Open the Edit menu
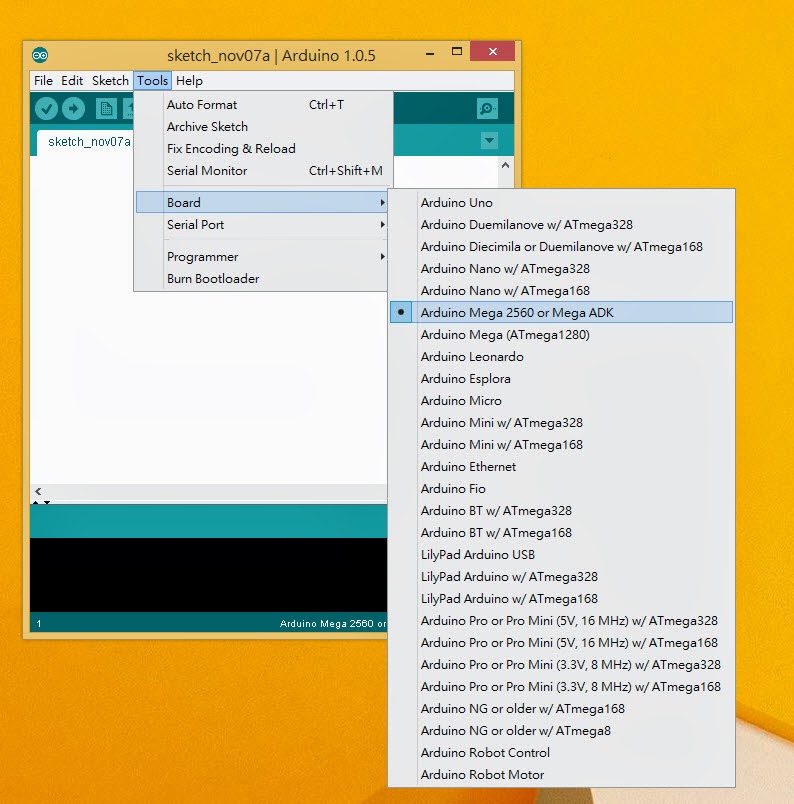This screenshot has width=794, height=804. pyautogui.click(x=72, y=81)
